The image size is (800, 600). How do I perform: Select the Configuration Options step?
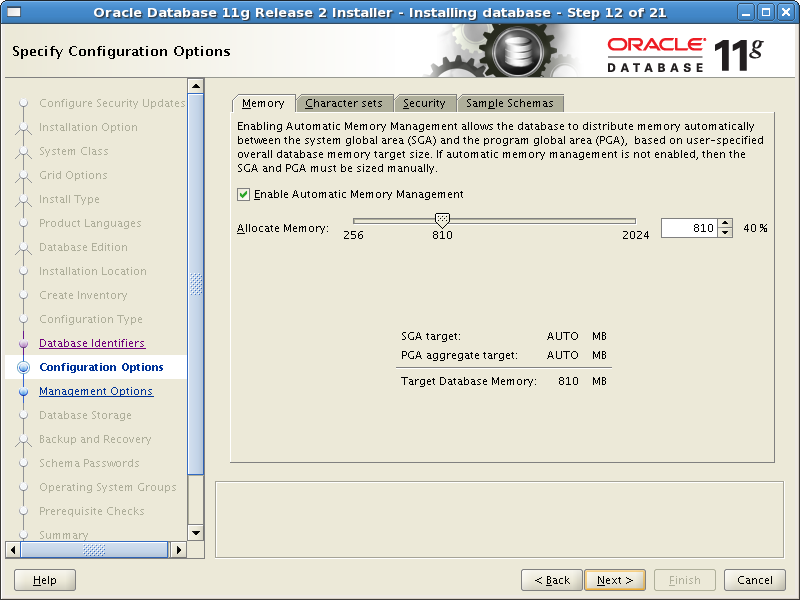coord(102,367)
